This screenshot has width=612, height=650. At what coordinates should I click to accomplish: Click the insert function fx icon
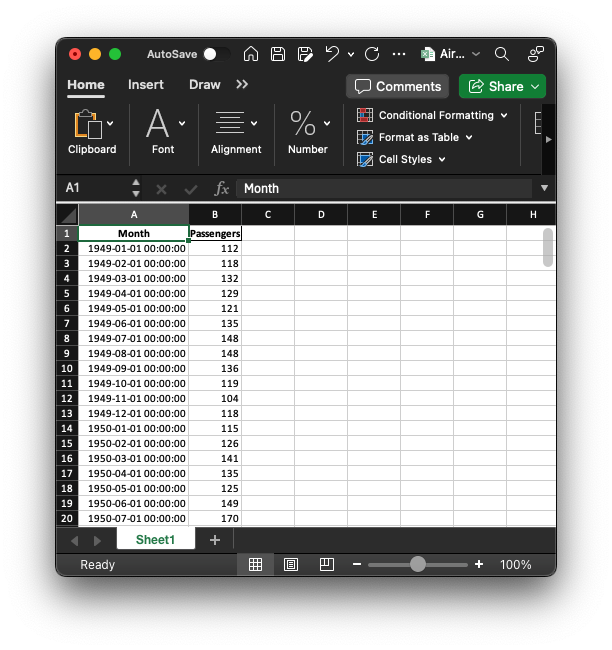click(222, 188)
